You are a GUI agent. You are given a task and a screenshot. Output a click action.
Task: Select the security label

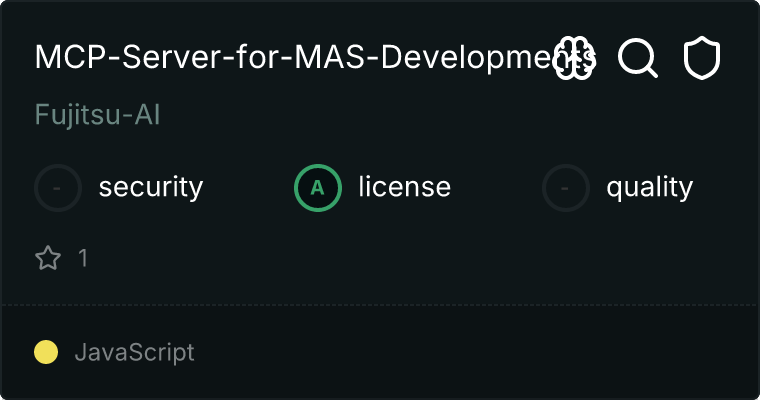tap(151, 188)
